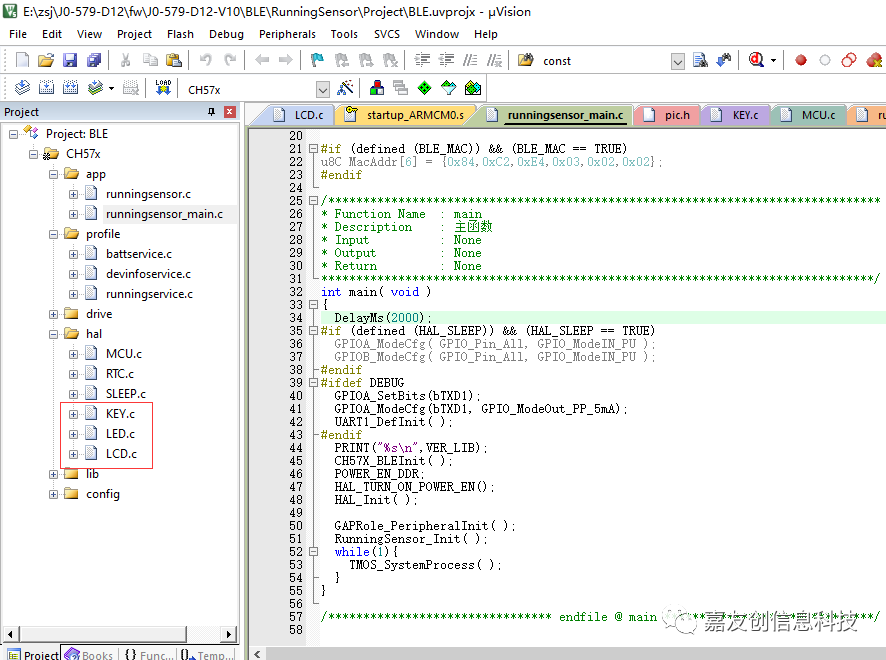Start debug session icon
The height and width of the screenshot is (660, 886).
757,60
